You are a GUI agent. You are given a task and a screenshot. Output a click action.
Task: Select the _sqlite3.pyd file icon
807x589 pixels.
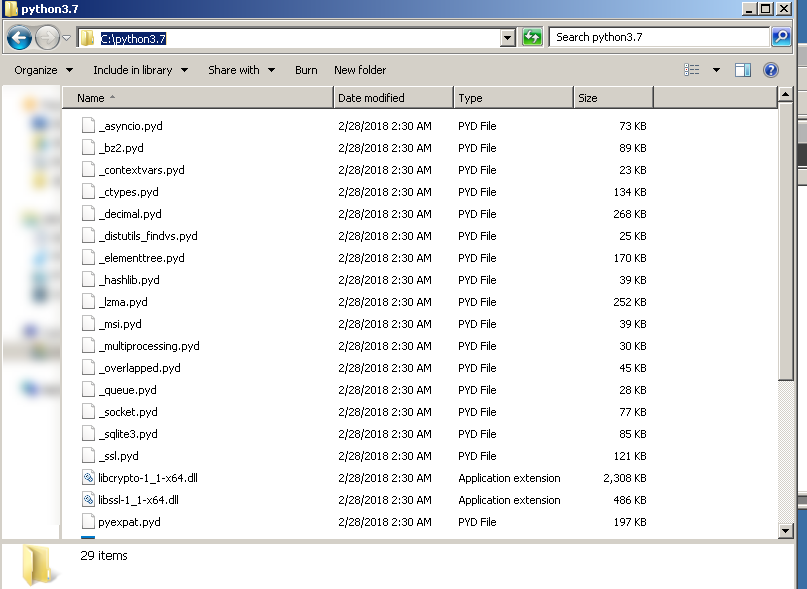[89, 434]
